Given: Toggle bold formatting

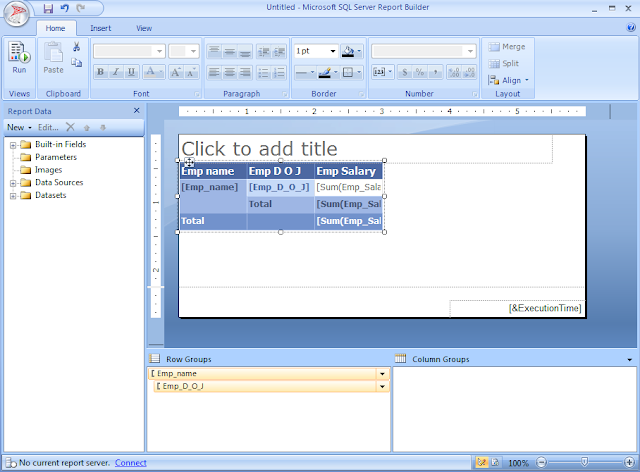Looking at the screenshot, I should click(x=100, y=72).
